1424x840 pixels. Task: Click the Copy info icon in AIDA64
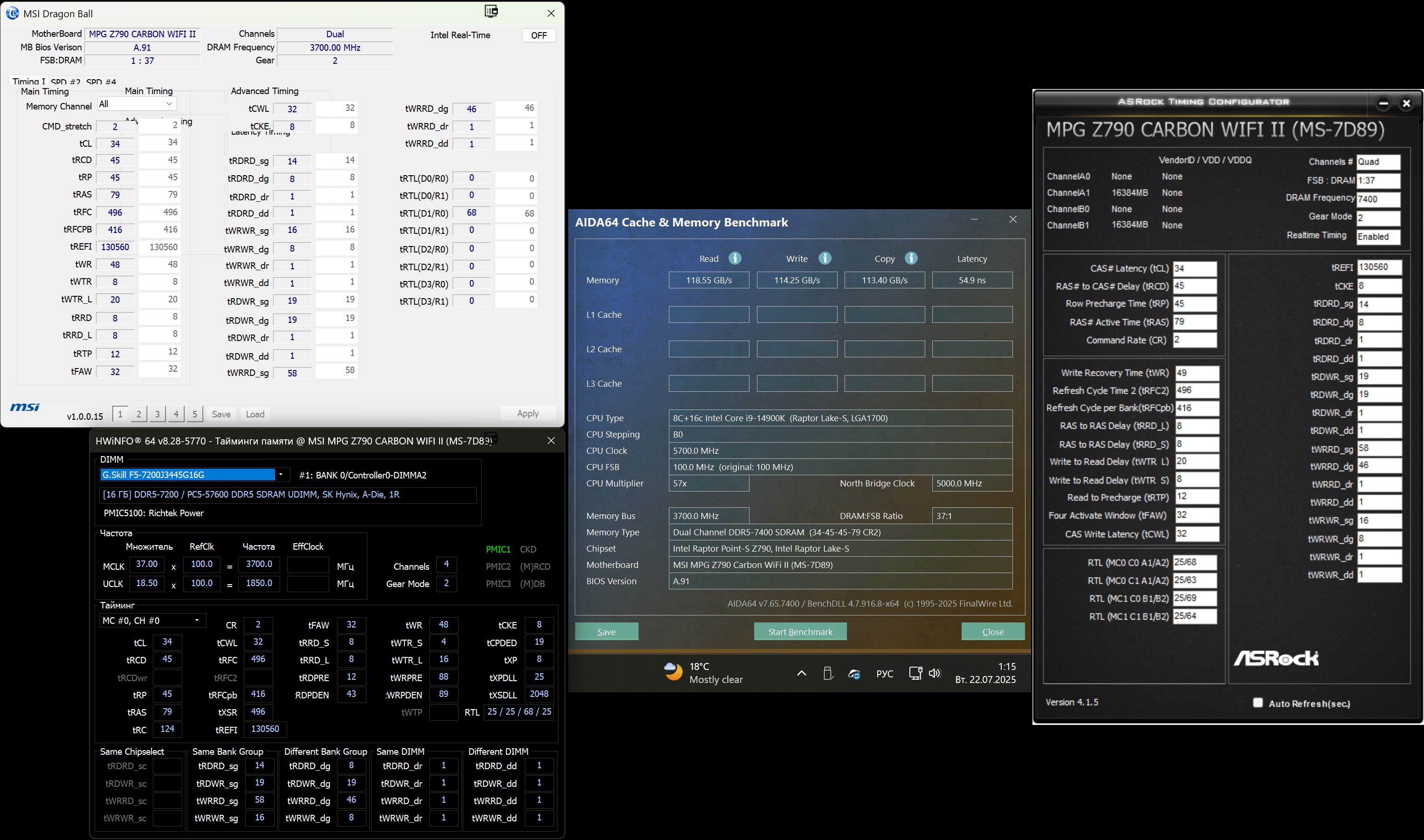pyautogui.click(x=911, y=258)
